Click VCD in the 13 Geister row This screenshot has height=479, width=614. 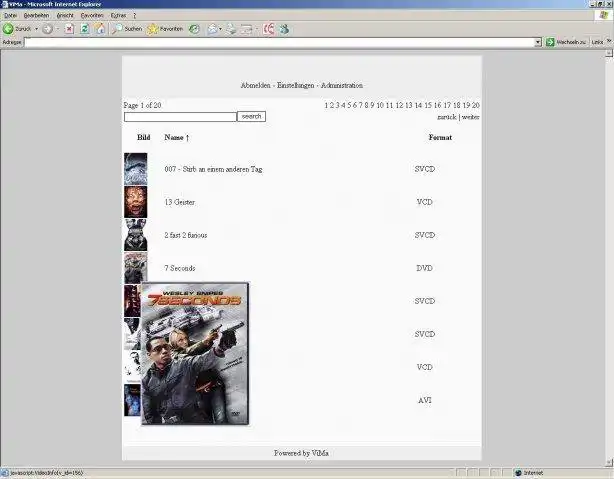click(425, 202)
